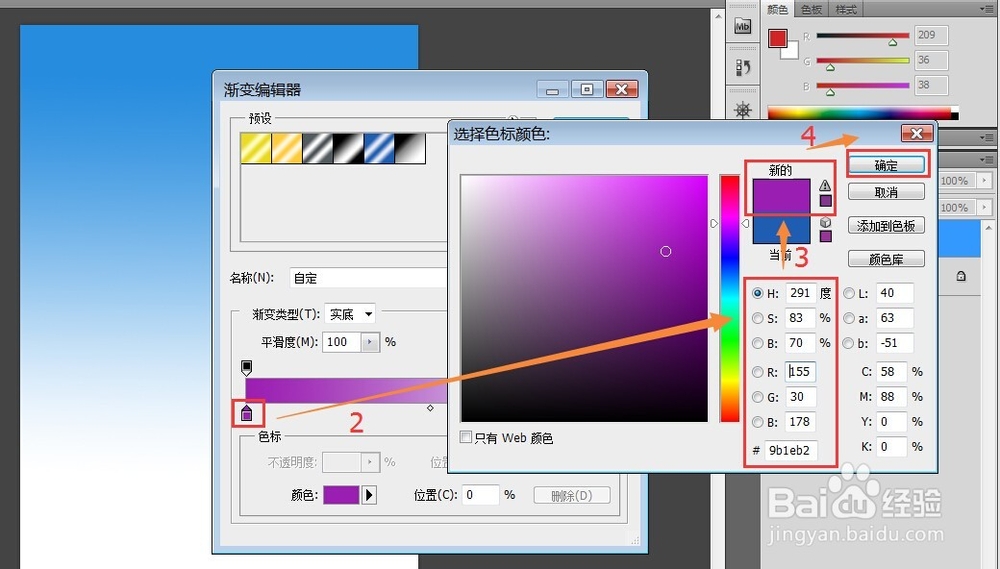Enable the 只有 Web 颜色 checkbox

pyautogui.click(x=466, y=437)
